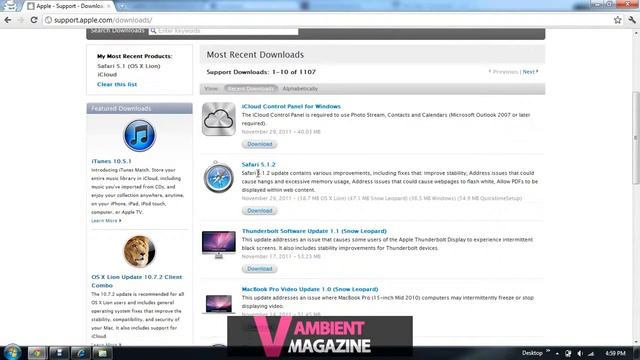Click the iTunes music note icon
The image size is (640, 360).
139,136
